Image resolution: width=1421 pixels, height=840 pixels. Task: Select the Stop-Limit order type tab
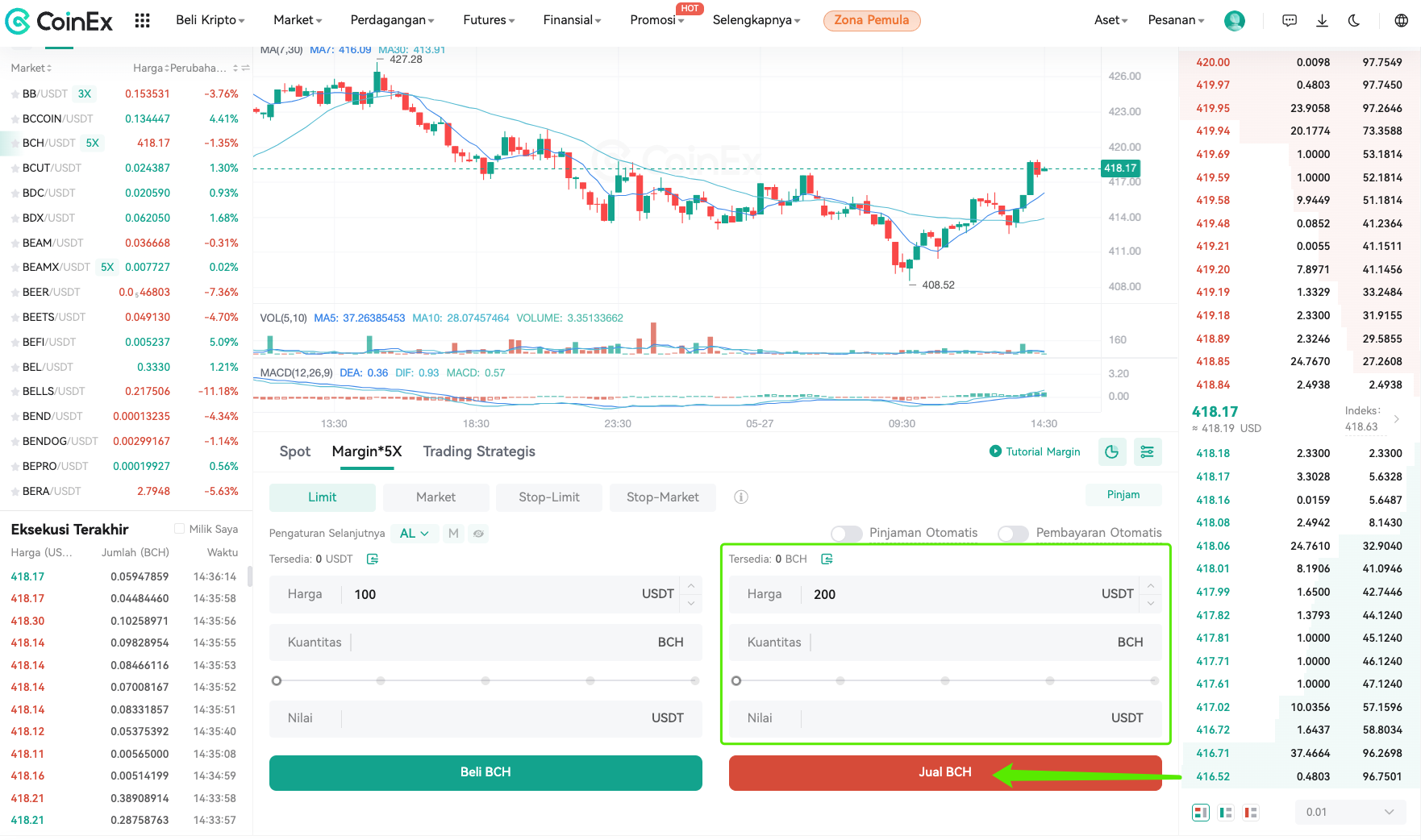point(549,497)
